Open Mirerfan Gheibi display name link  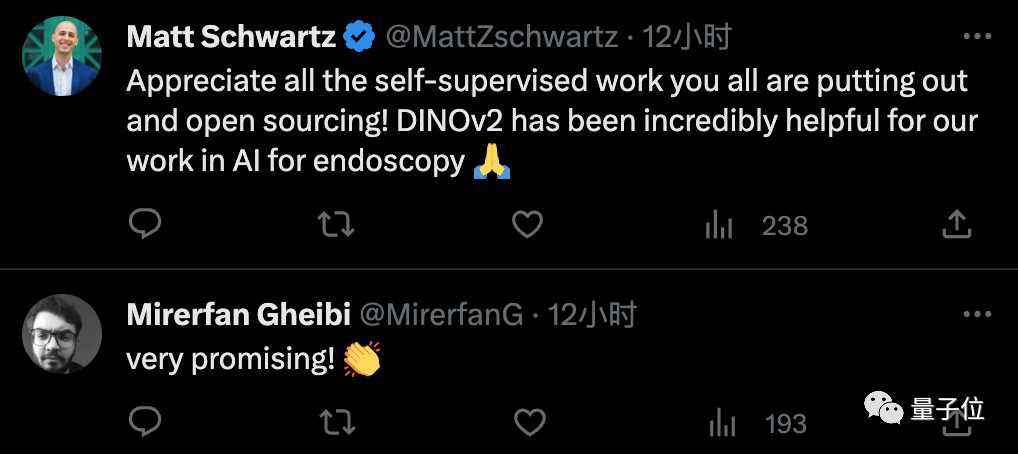tap(238, 315)
